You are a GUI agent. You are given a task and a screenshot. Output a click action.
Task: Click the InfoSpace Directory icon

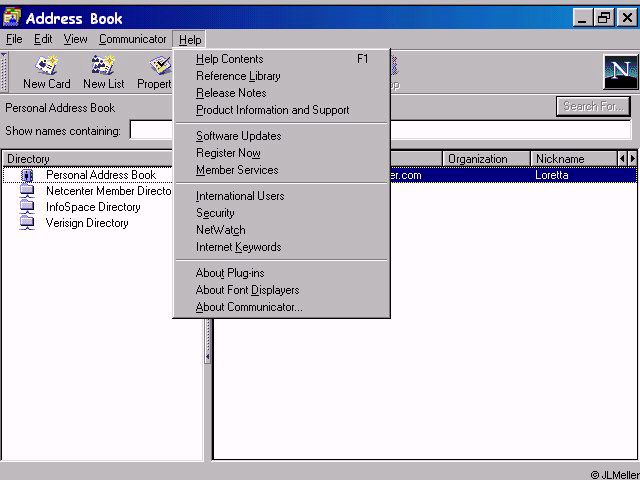pyautogui.click(x=27, y=207)
